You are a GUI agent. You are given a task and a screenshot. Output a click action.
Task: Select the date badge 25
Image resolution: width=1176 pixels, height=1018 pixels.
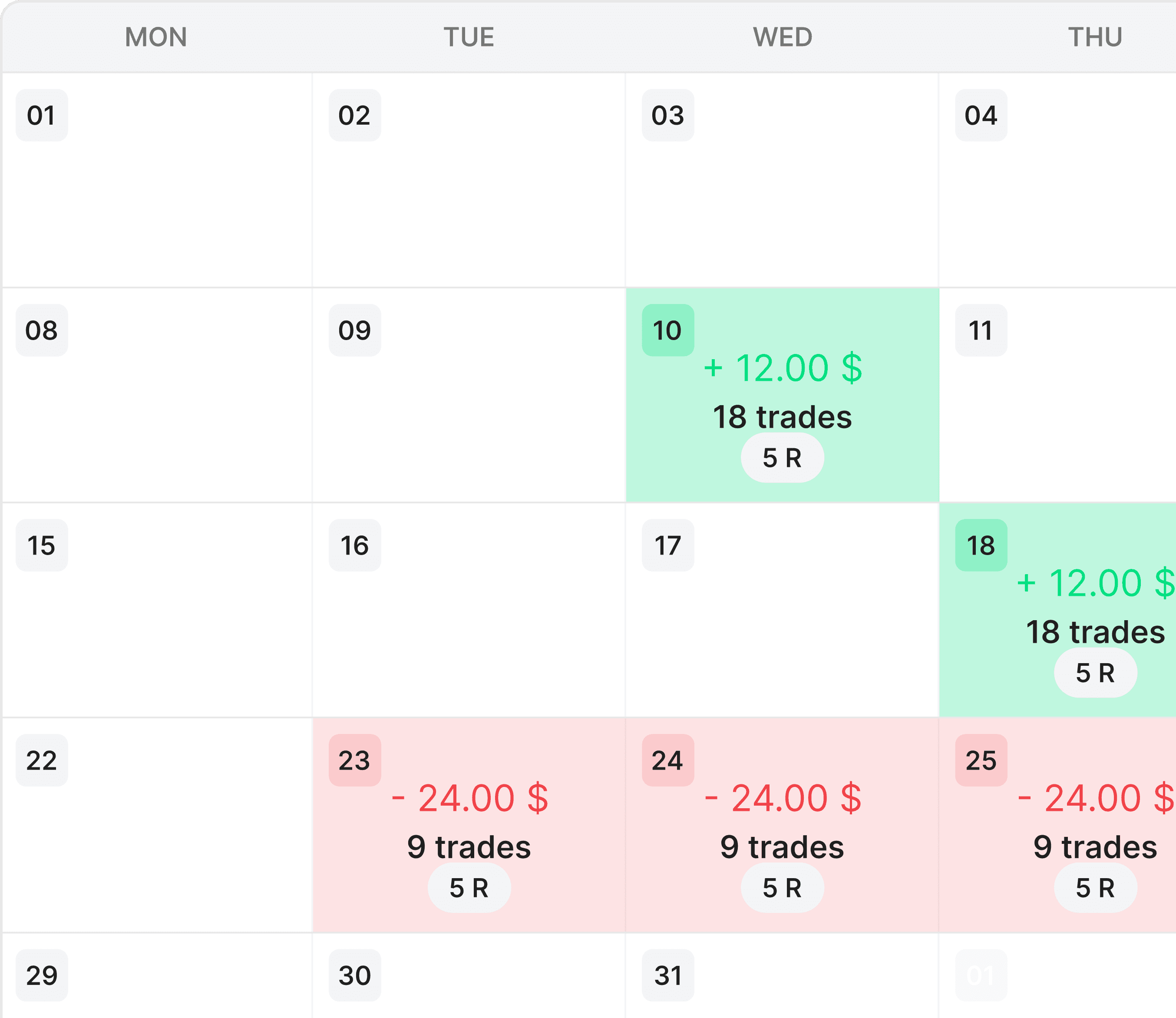tap(981, 760)
